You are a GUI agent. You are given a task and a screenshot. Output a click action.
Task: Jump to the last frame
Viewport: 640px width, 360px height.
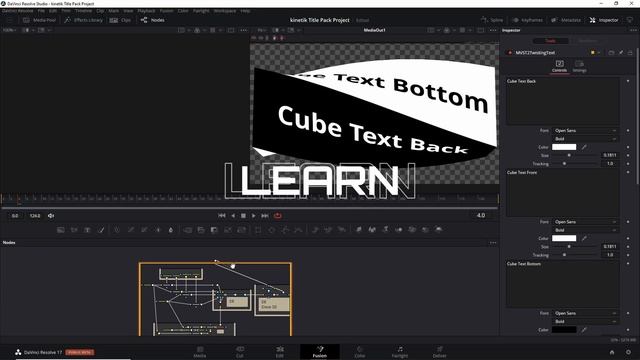pyautogui.click(x=265, y=216)
